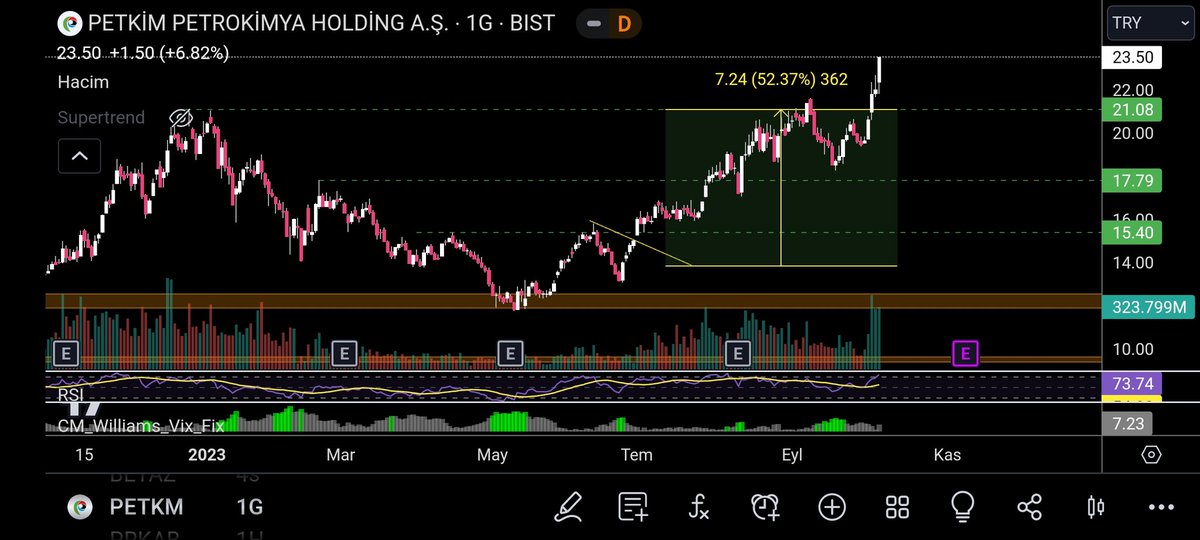Select the drawing pen tool

[x=569, y=506]
